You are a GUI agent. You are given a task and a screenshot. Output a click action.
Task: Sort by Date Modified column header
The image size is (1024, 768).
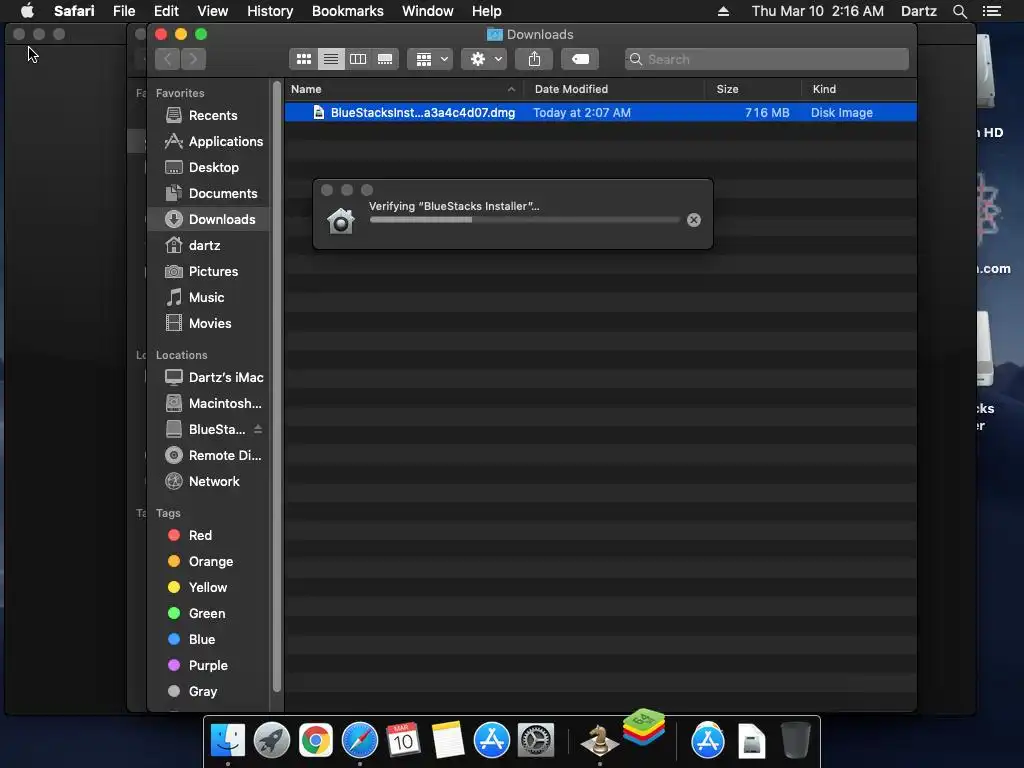[571, 89]
